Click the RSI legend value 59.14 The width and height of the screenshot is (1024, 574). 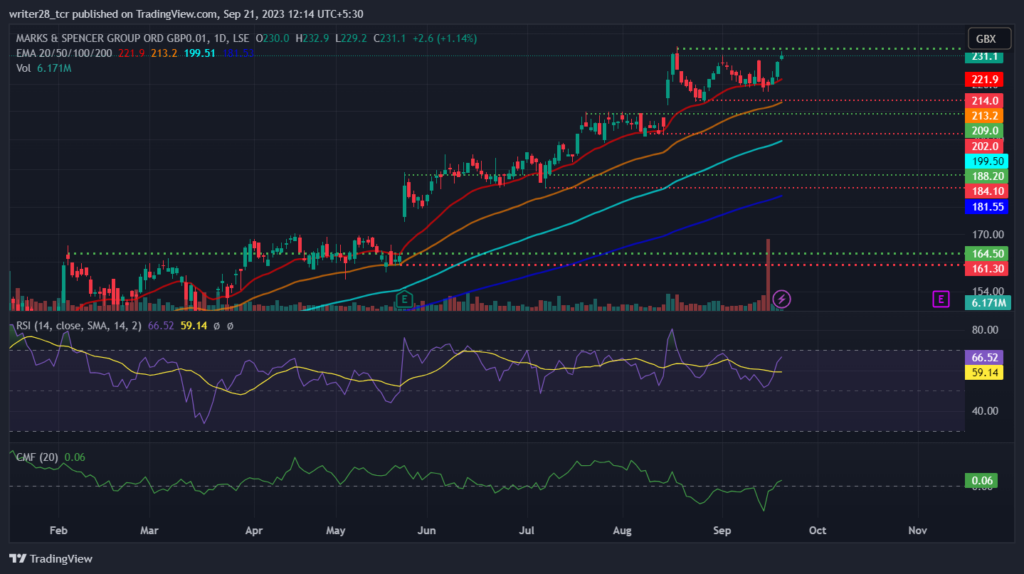tap(194, 325)
